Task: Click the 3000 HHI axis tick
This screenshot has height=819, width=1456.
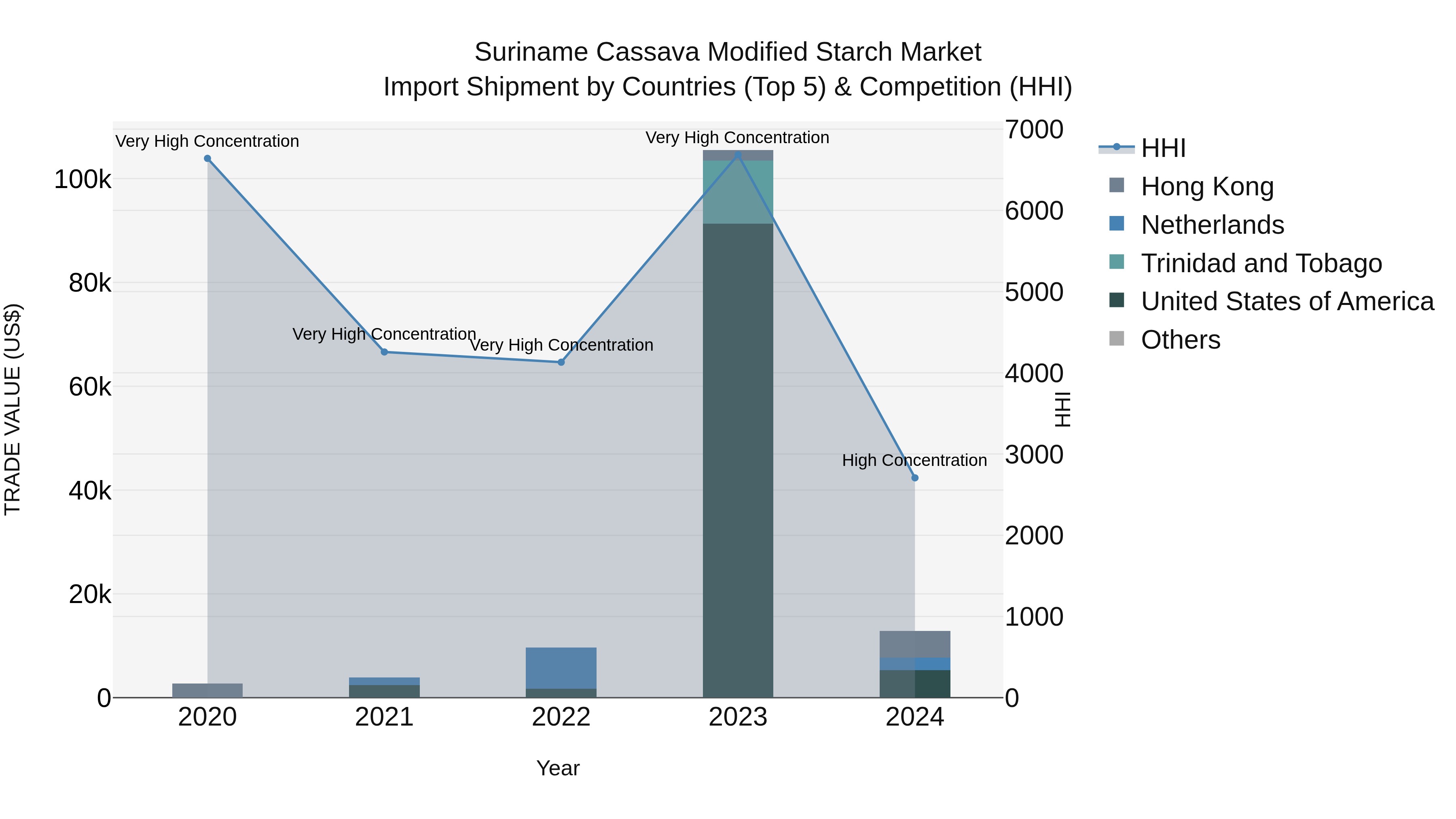Action: pyautogui.click(x=1034, y=455)
